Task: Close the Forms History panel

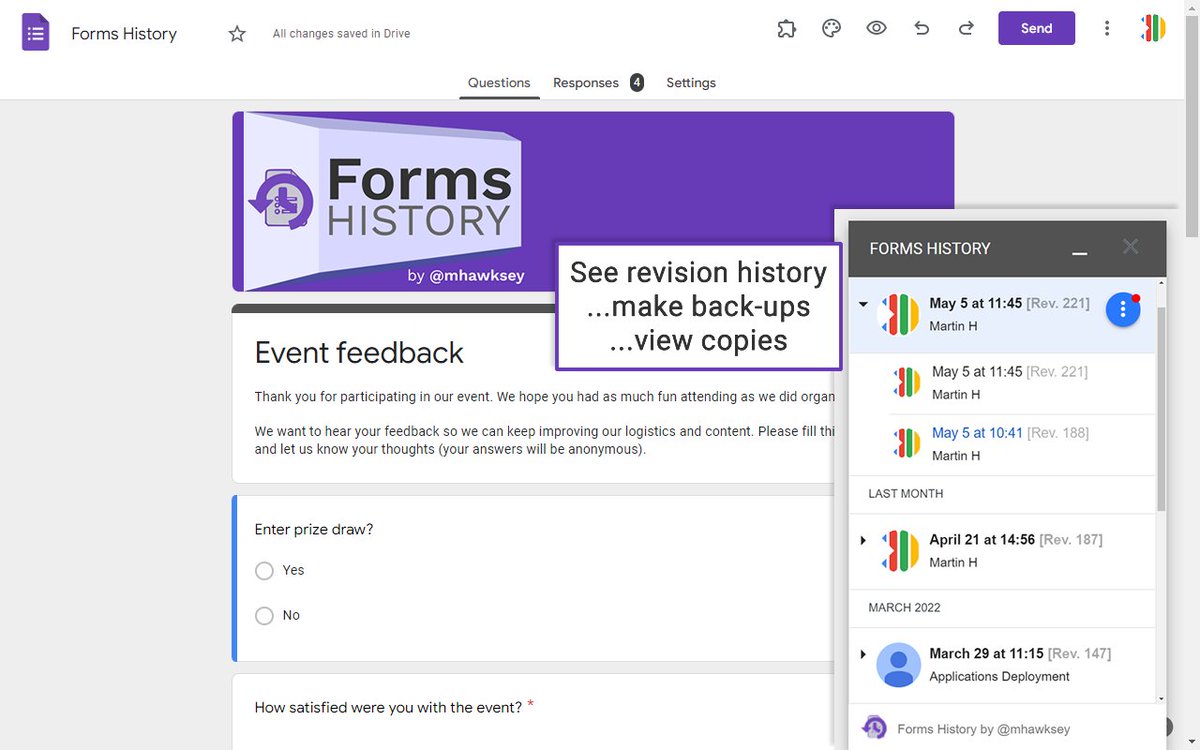Action: pos(1130,246)
